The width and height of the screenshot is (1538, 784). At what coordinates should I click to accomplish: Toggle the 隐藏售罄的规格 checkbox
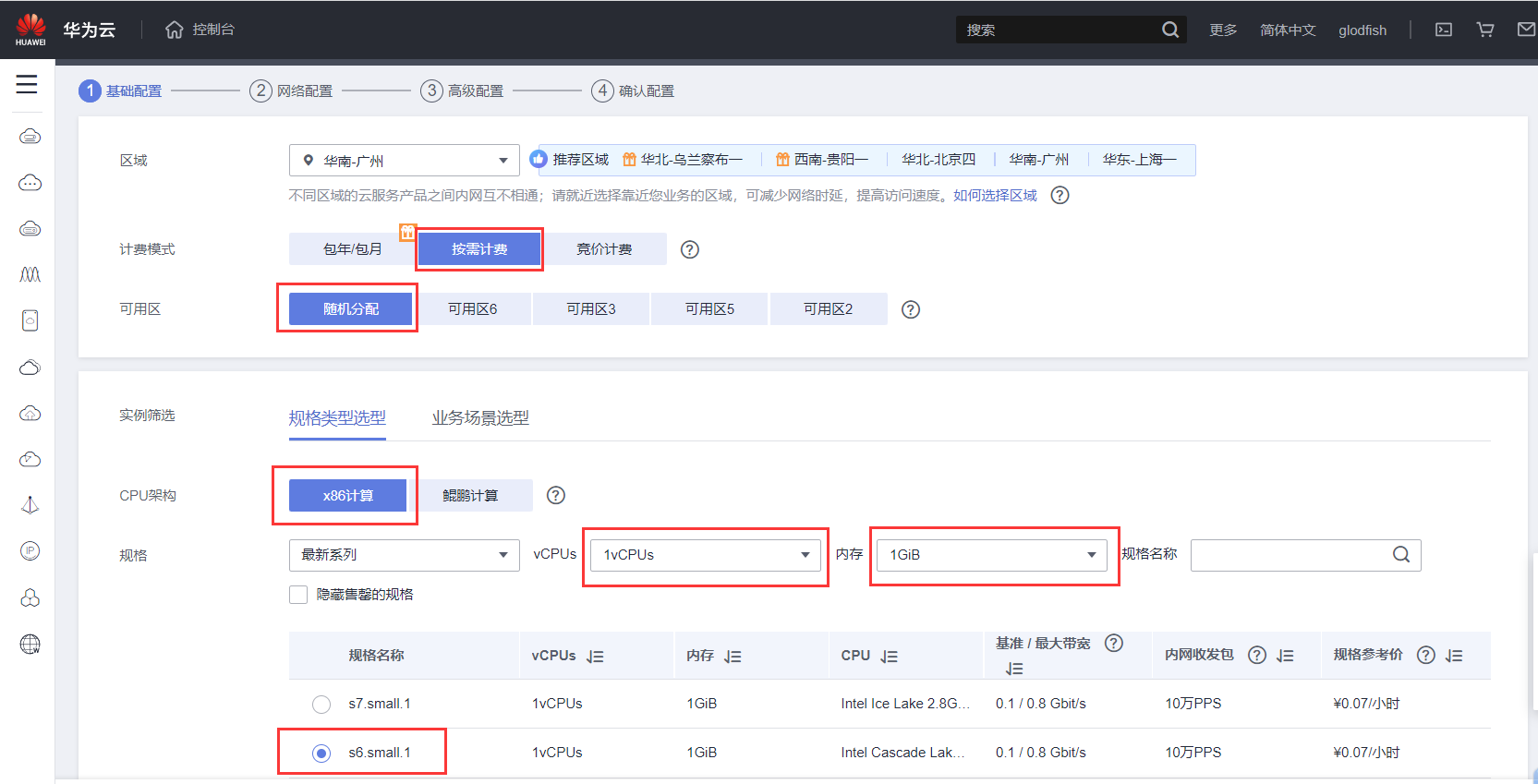pyautogui.click(x=298, y=595)
